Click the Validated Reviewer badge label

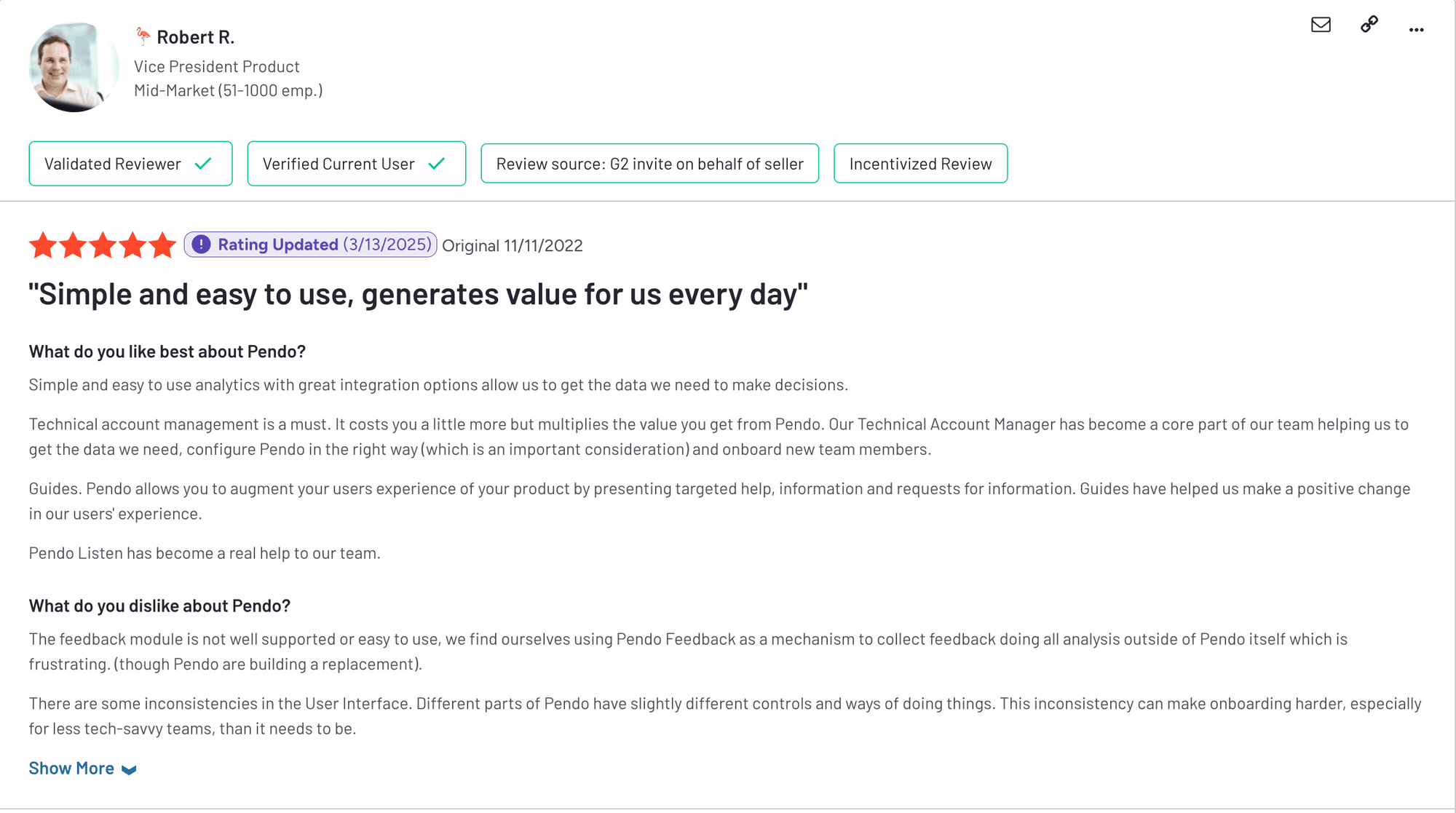coord(113,164)
